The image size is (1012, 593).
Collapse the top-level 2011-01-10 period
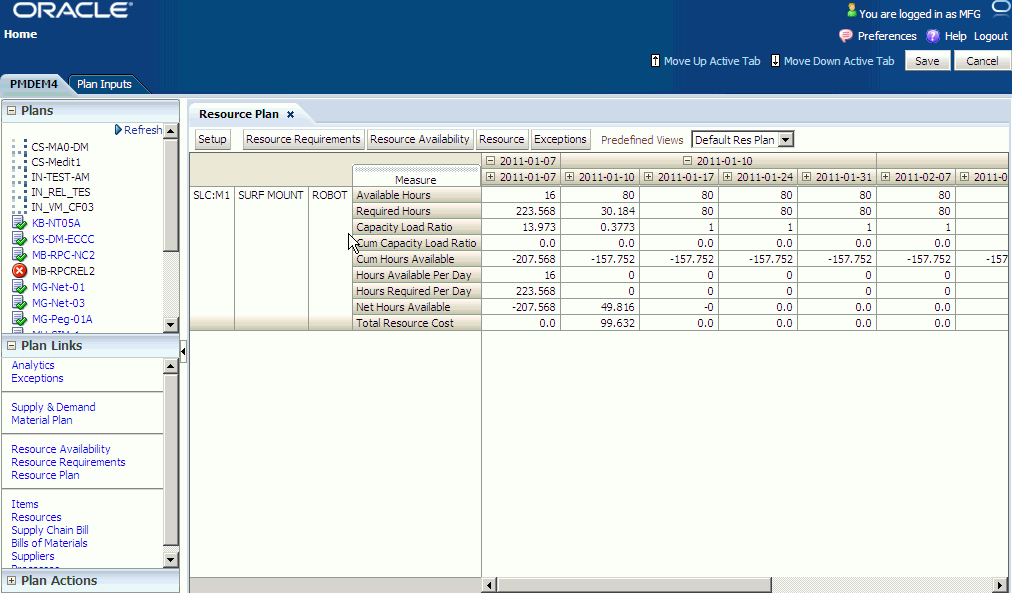687,161
